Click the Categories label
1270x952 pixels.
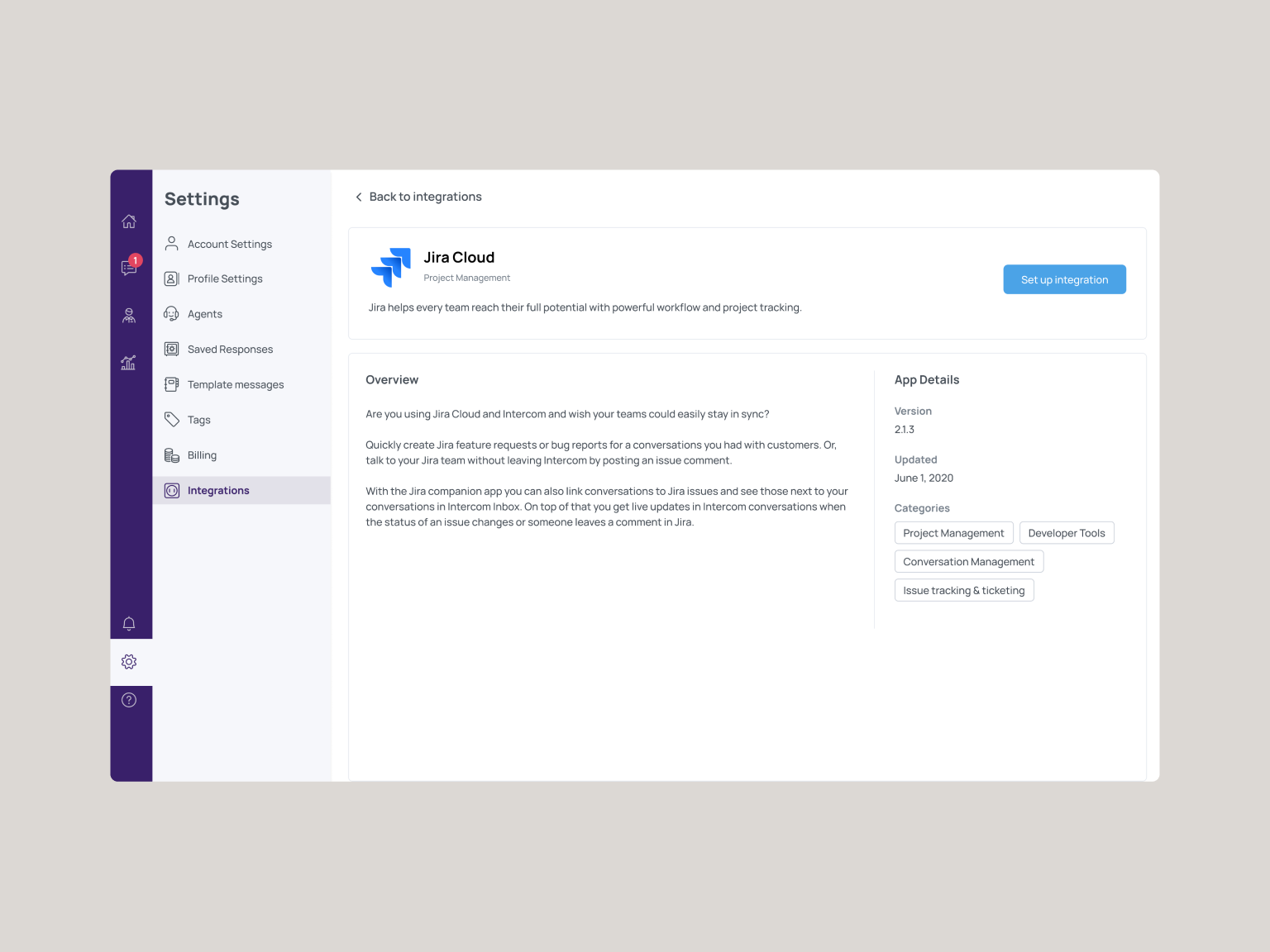922,508
